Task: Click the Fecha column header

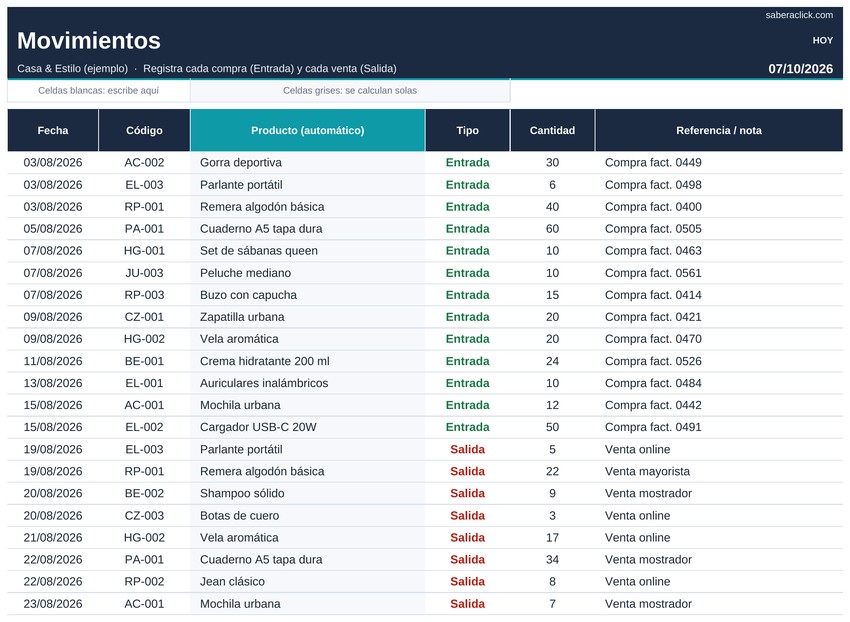Action: (x=53, y=130)
